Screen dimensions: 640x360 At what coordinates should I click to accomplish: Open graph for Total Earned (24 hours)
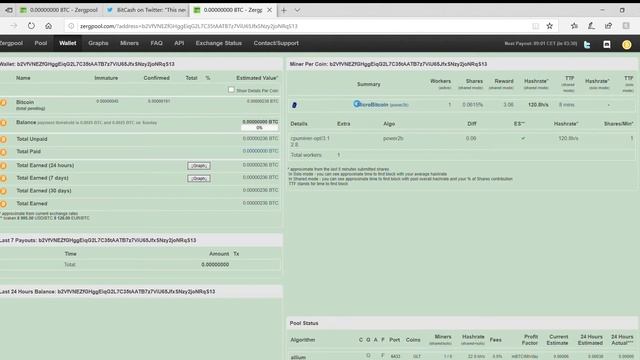(x=199, y=166)
